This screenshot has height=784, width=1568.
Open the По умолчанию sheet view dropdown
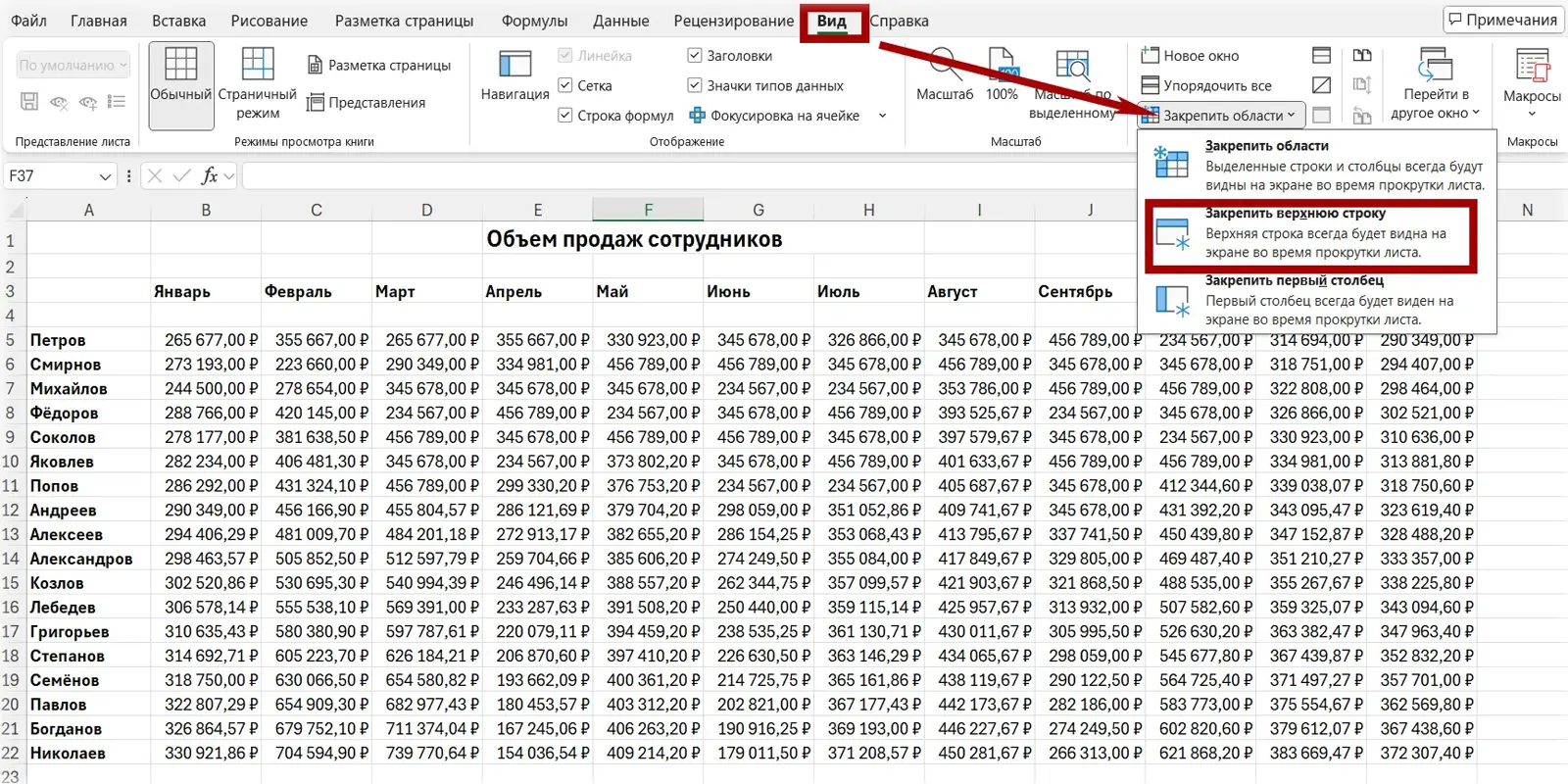pyautogui.click(x=73, y=65)
